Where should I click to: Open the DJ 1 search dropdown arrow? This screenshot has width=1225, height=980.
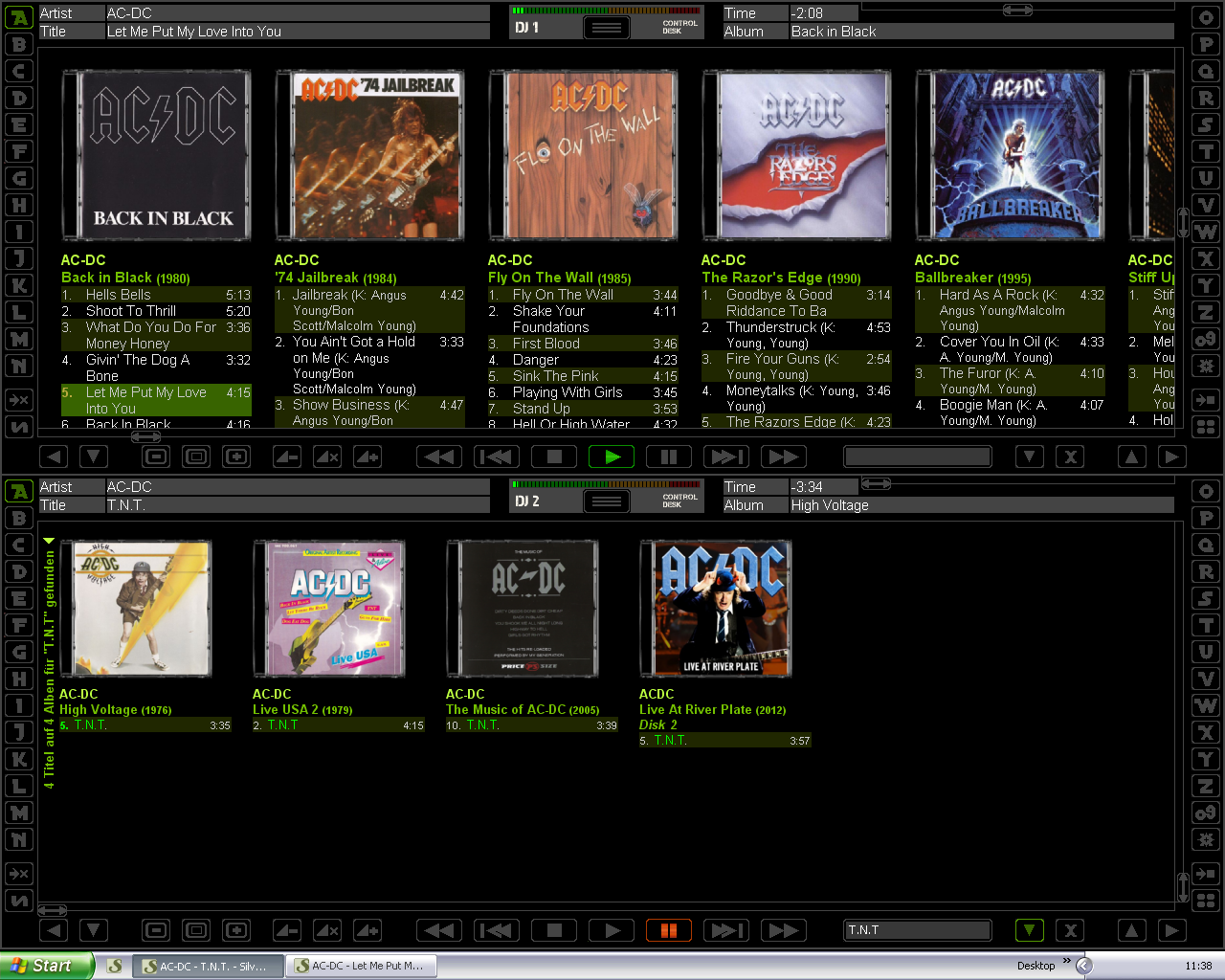click(x=1029, y=457)
